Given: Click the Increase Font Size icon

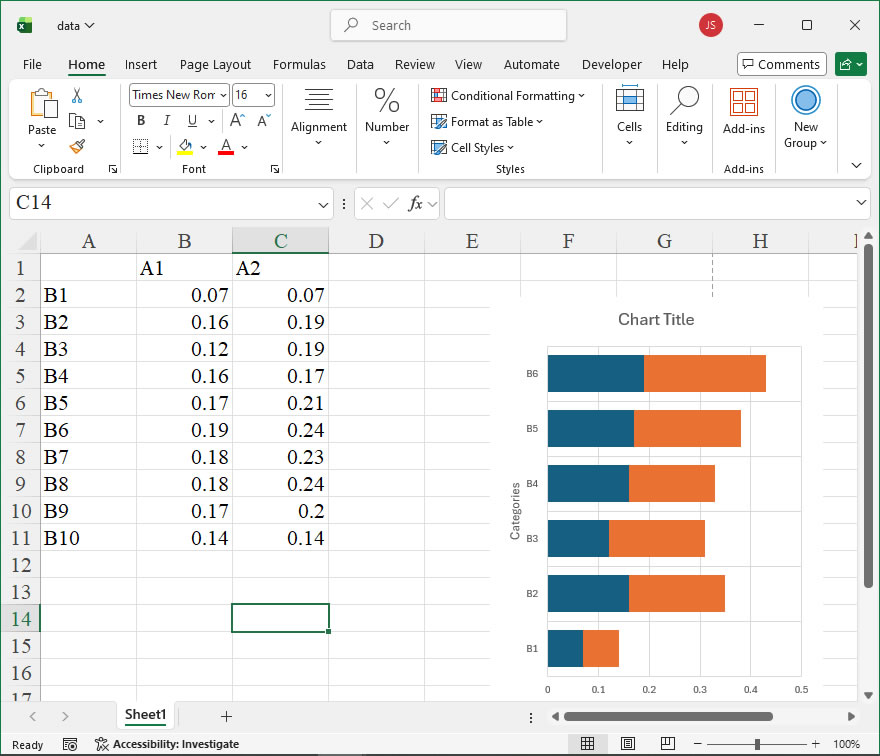Looking at the screenshot, I should [x=238, y=121].
